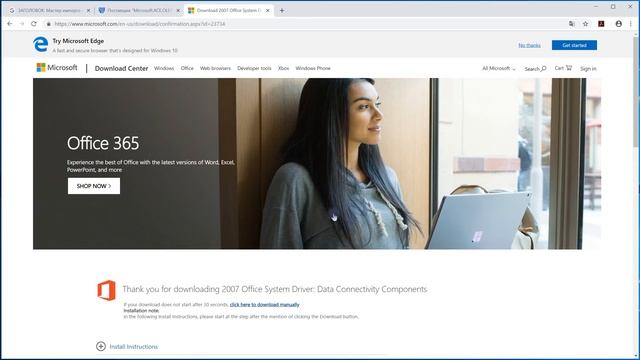Image resolution: width=640 pixels, height=360 pixels.
Task: Open the shopping Cart
Action: pyautogui.click(x=563, y=68)
